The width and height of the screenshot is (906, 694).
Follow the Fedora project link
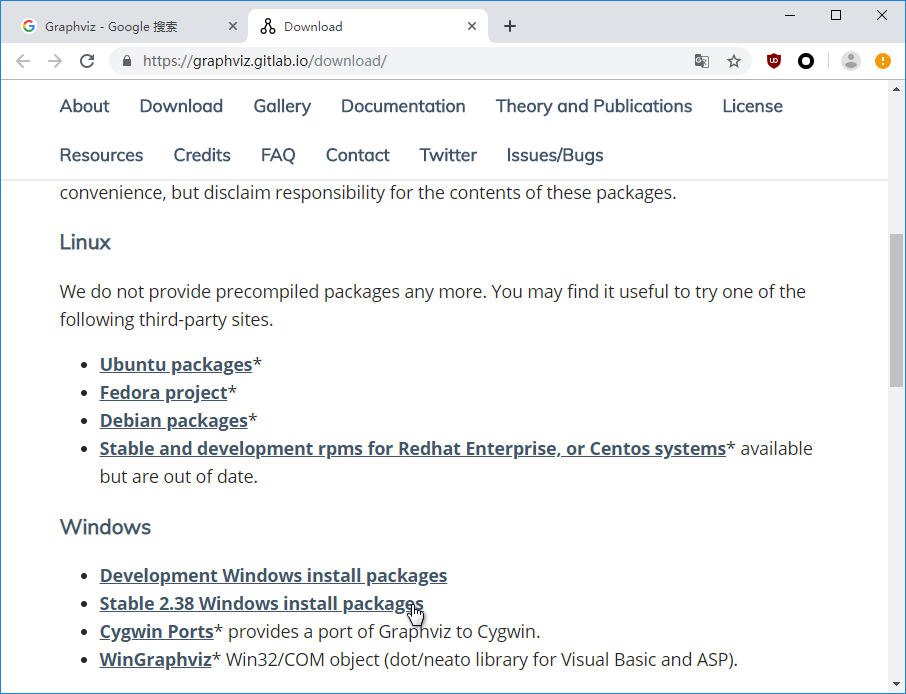(x=164, y=393)
